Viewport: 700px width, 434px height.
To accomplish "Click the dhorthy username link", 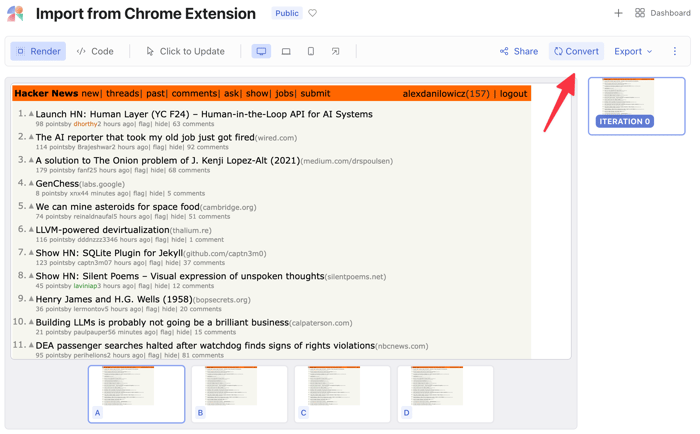I will tap(85, 124).
